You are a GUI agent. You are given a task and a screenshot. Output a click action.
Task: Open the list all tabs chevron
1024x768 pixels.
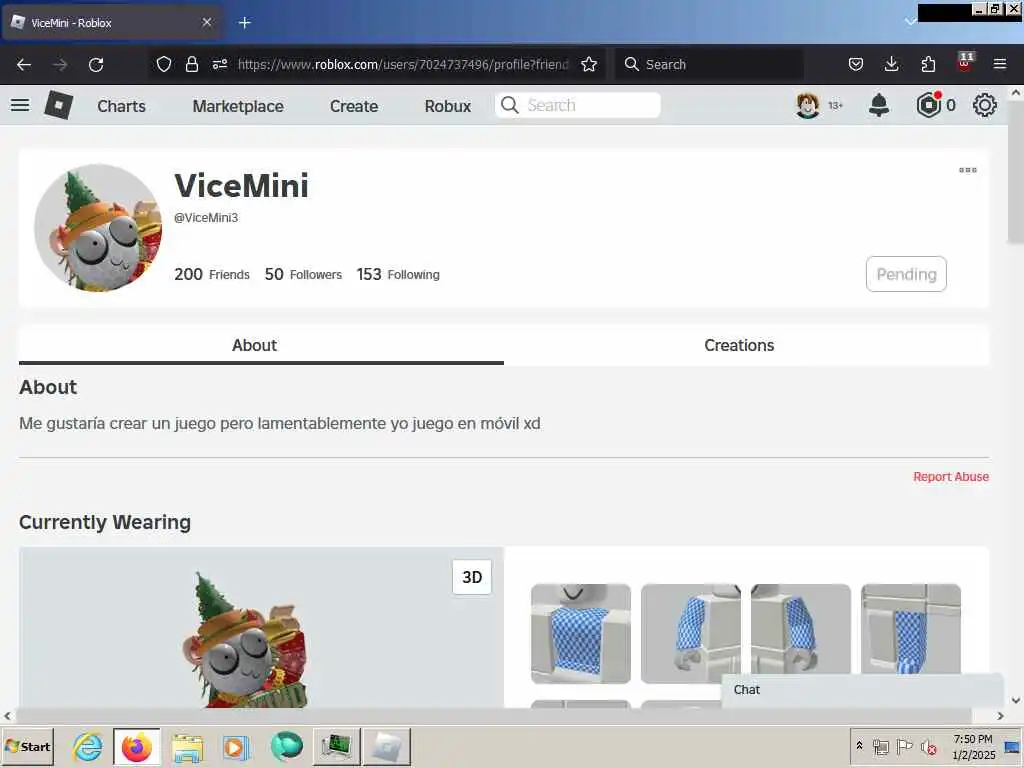[x=910, y=22]
